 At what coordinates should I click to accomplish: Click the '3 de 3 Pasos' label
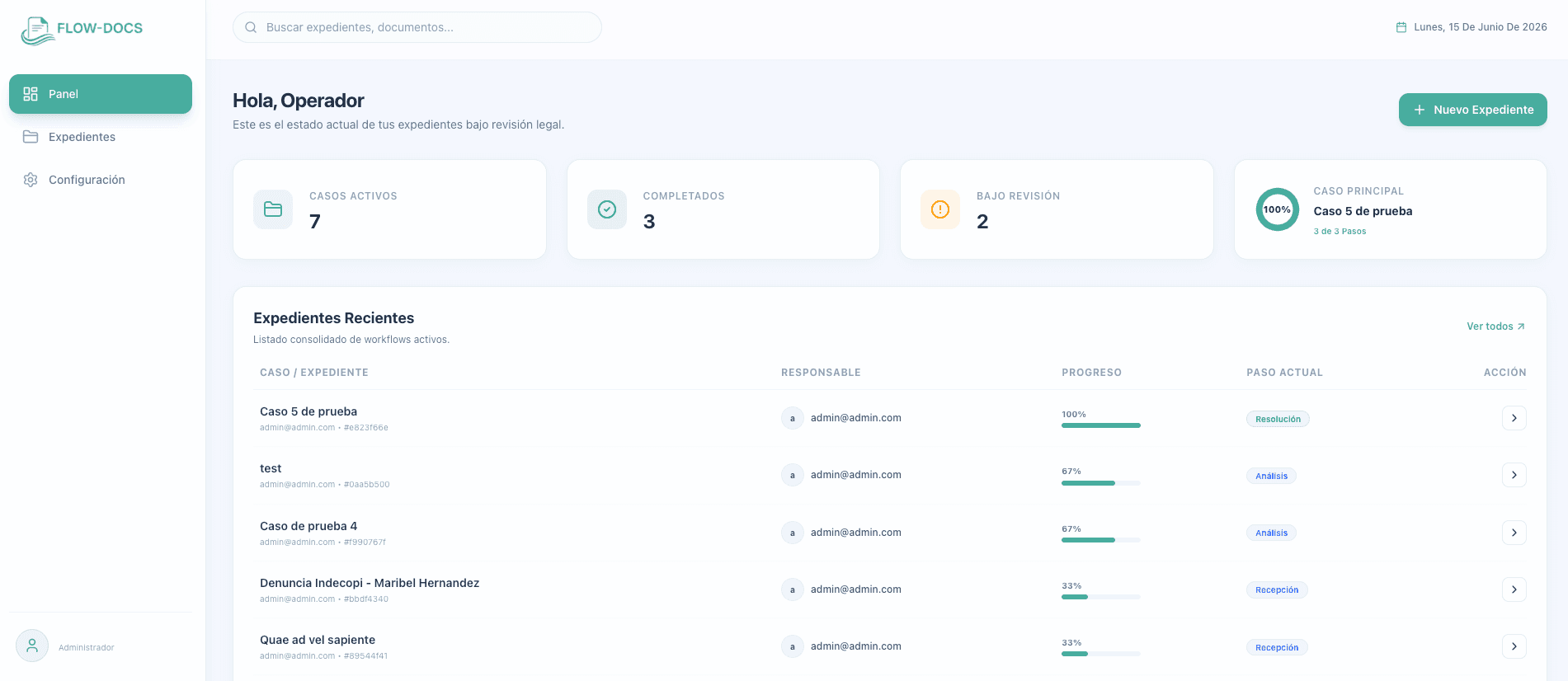pos(1340,232)
